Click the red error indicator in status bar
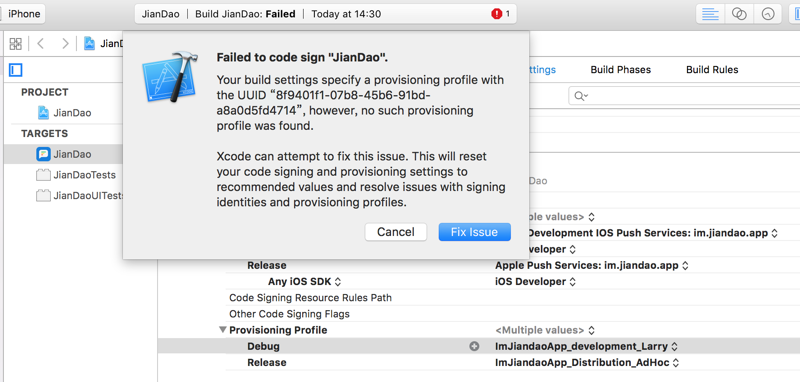 pos(497,14)
